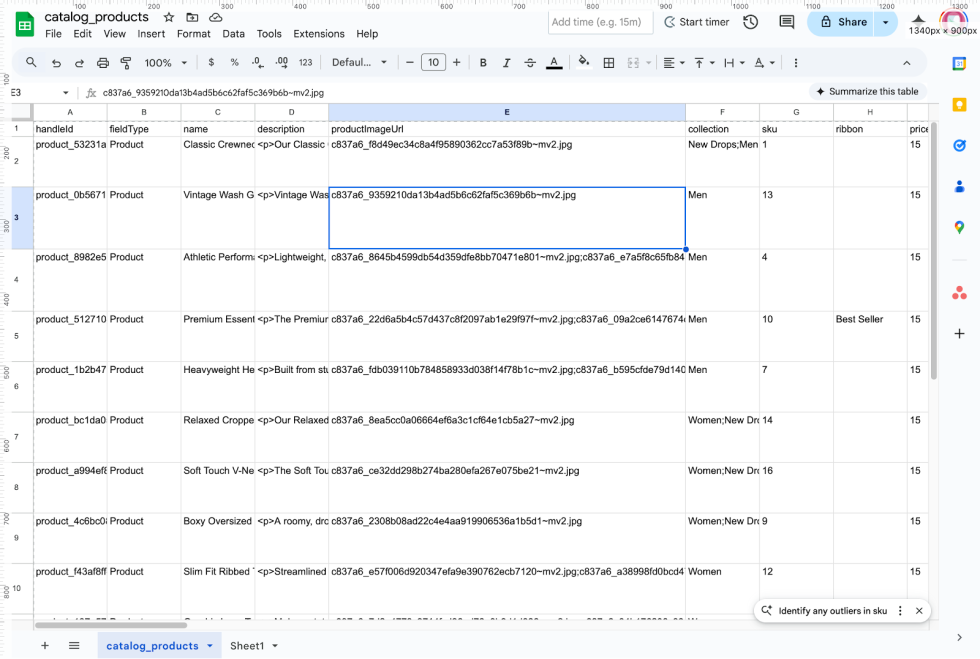This screenshot has width=980, height=659.
Task: Open the borders tool
Action: tap(608, 63)
